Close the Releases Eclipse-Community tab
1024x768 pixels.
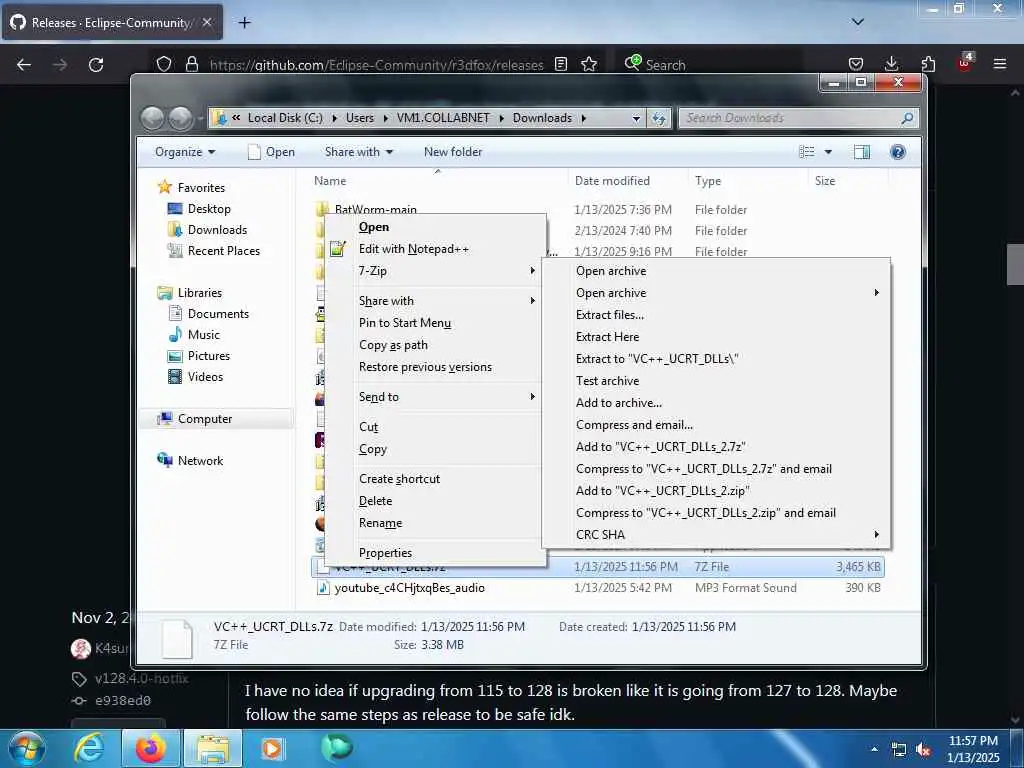207,22
